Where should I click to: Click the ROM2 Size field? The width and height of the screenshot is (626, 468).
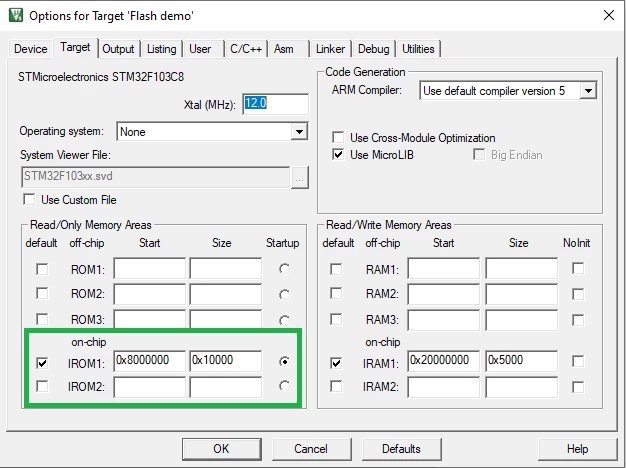226,294
